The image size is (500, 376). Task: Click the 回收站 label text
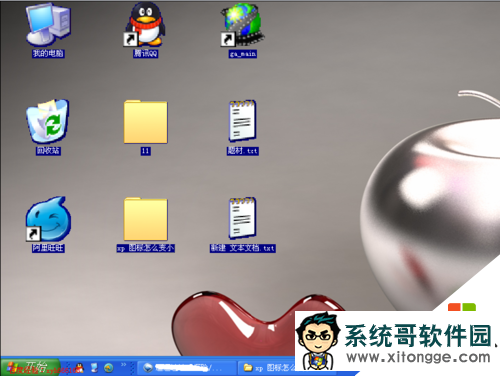pos(48,151)
